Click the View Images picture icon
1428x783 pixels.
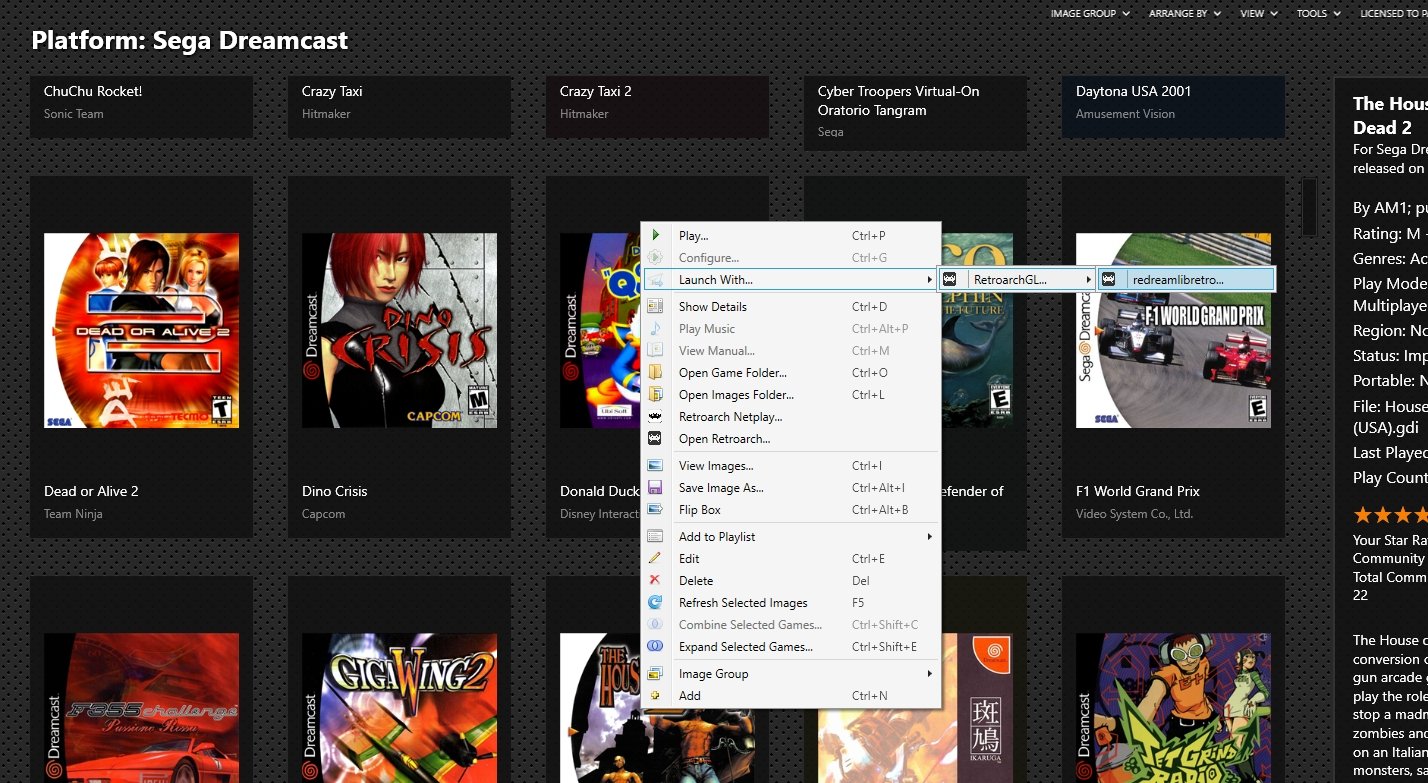tap(655, 465)
